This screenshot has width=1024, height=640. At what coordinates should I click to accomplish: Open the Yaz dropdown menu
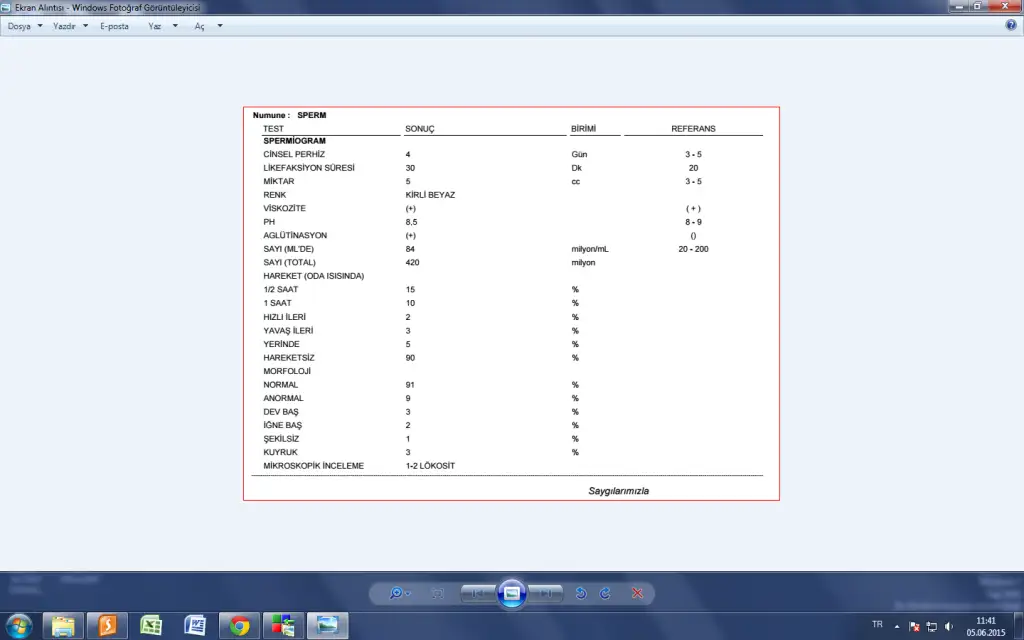[x=162, y=26]
